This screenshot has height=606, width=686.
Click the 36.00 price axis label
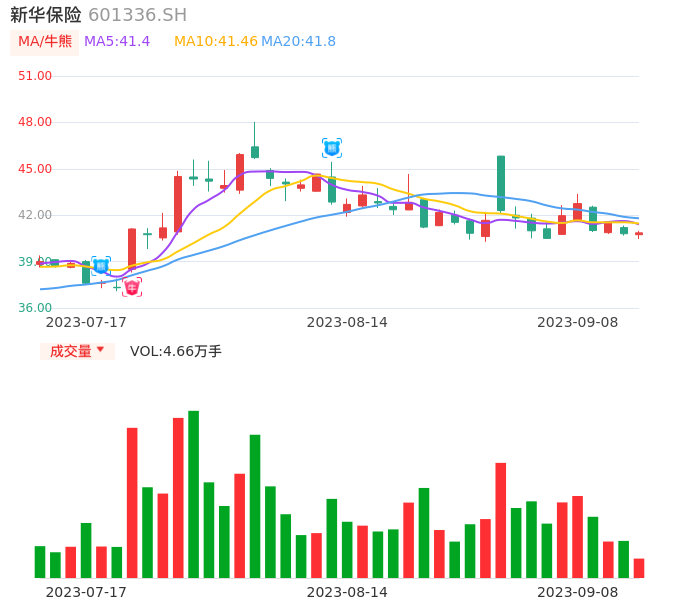click(35, 308)
